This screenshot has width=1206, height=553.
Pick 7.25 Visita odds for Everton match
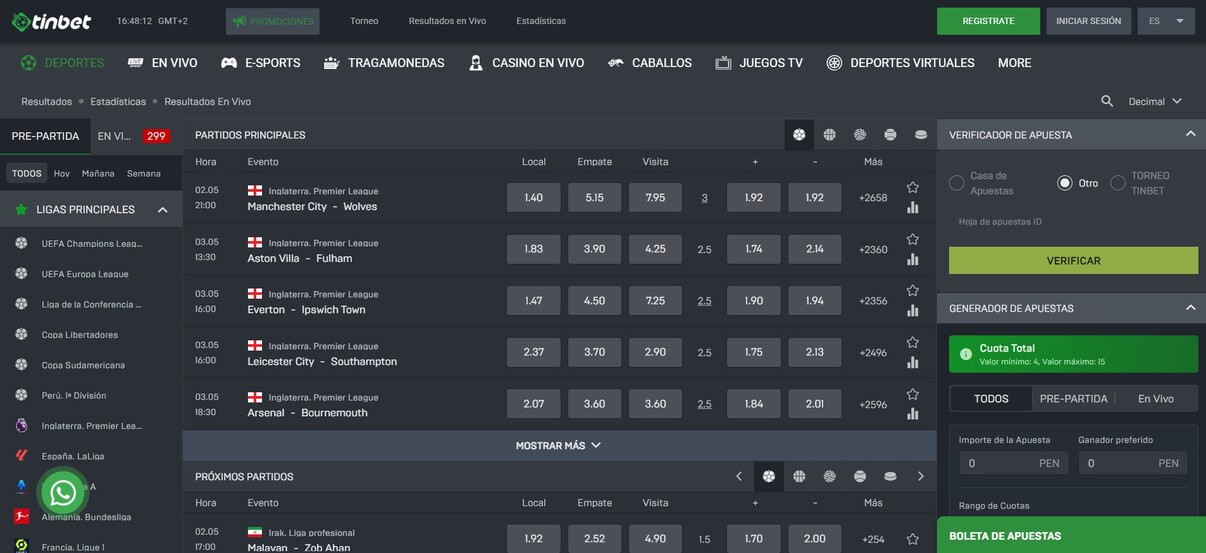655,300
